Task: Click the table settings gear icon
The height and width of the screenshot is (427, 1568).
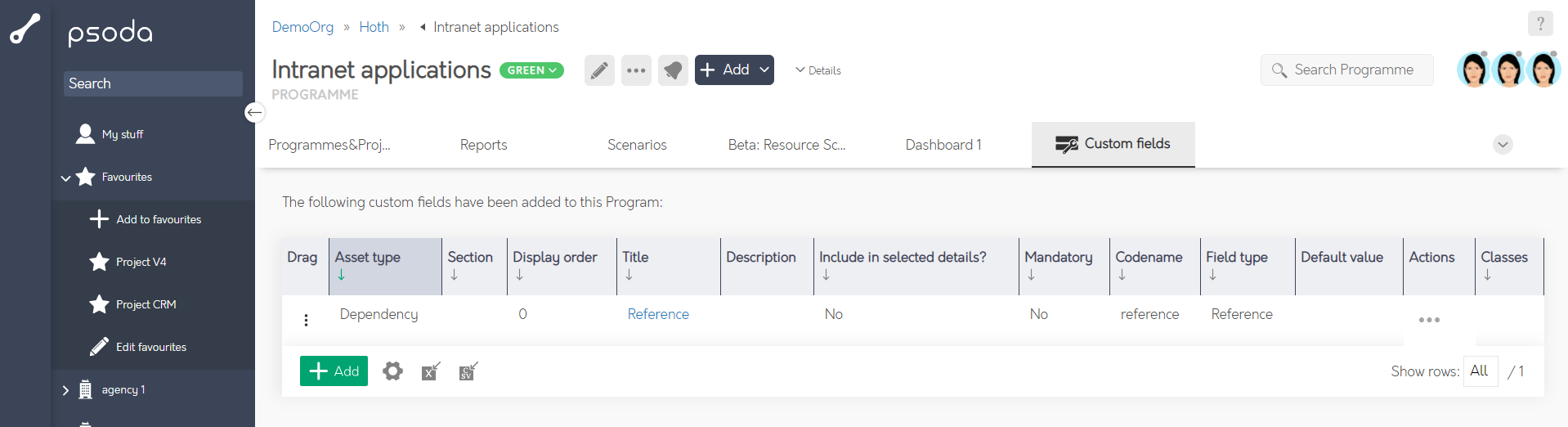Action: pos(393,371)
